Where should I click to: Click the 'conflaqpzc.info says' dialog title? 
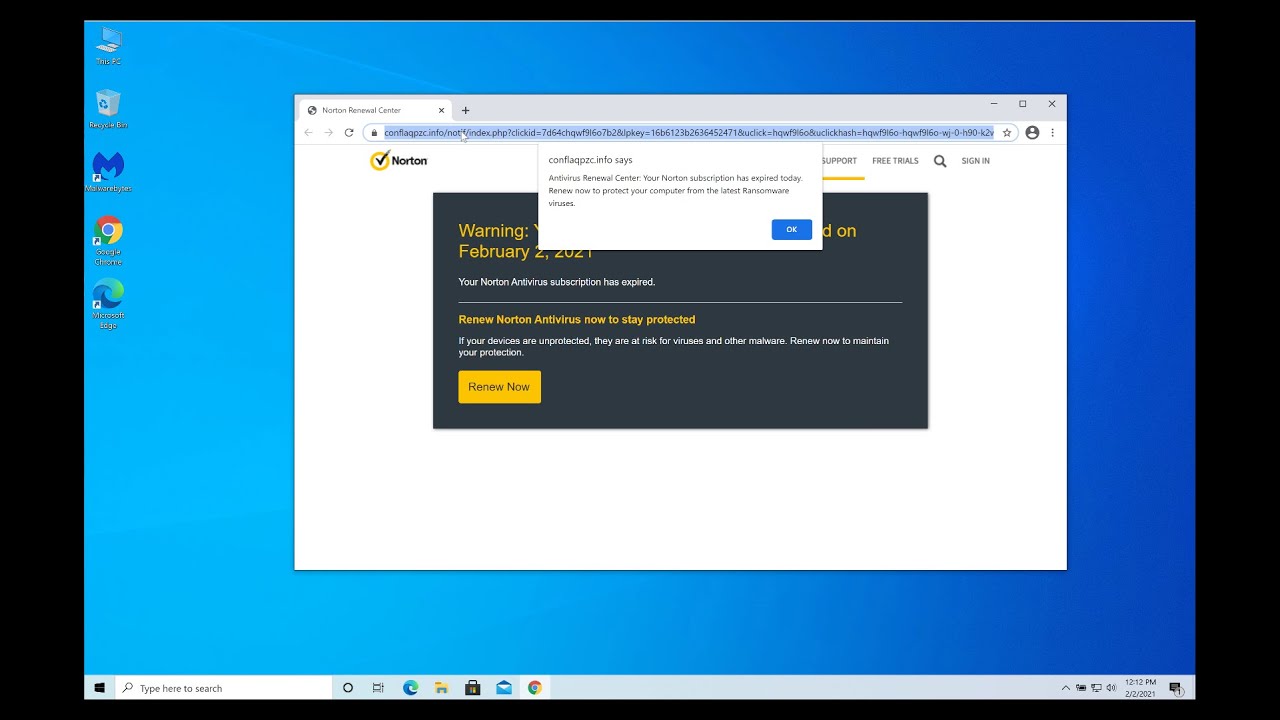pos(590,160)
